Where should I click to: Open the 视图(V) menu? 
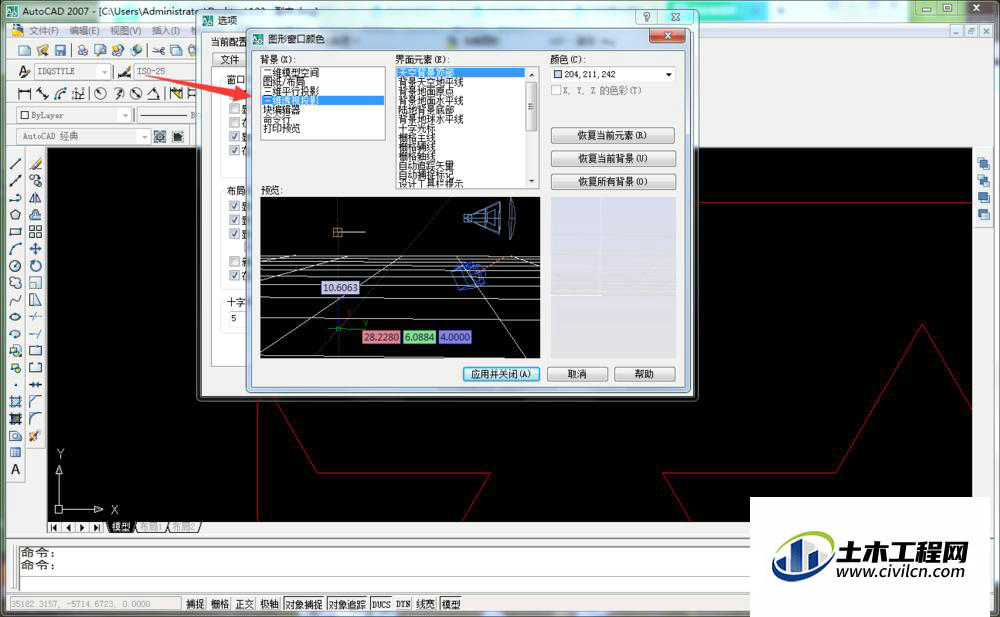126,31
